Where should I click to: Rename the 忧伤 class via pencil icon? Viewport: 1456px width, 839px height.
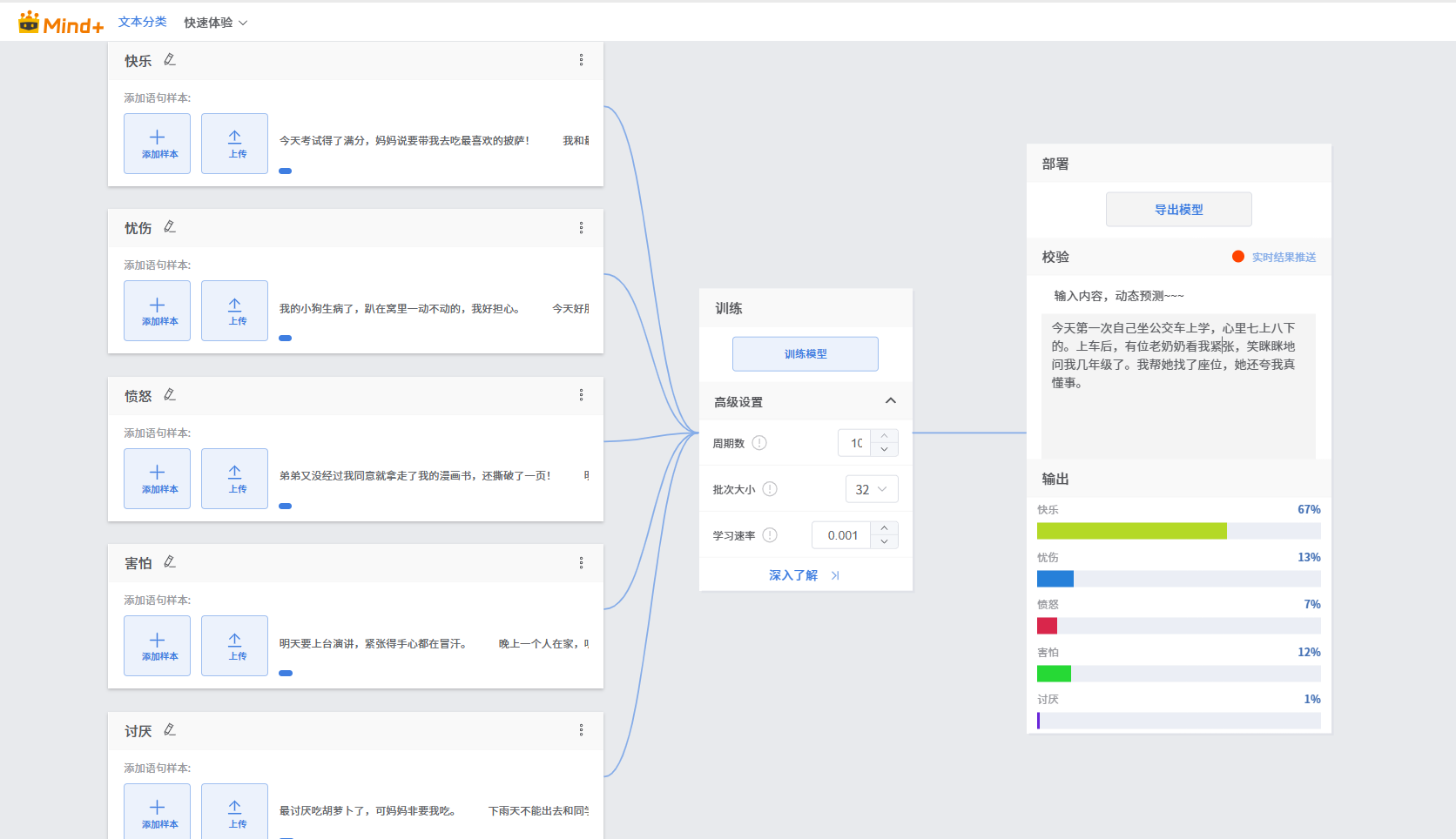pyautogui.click(x=170, y=227)
